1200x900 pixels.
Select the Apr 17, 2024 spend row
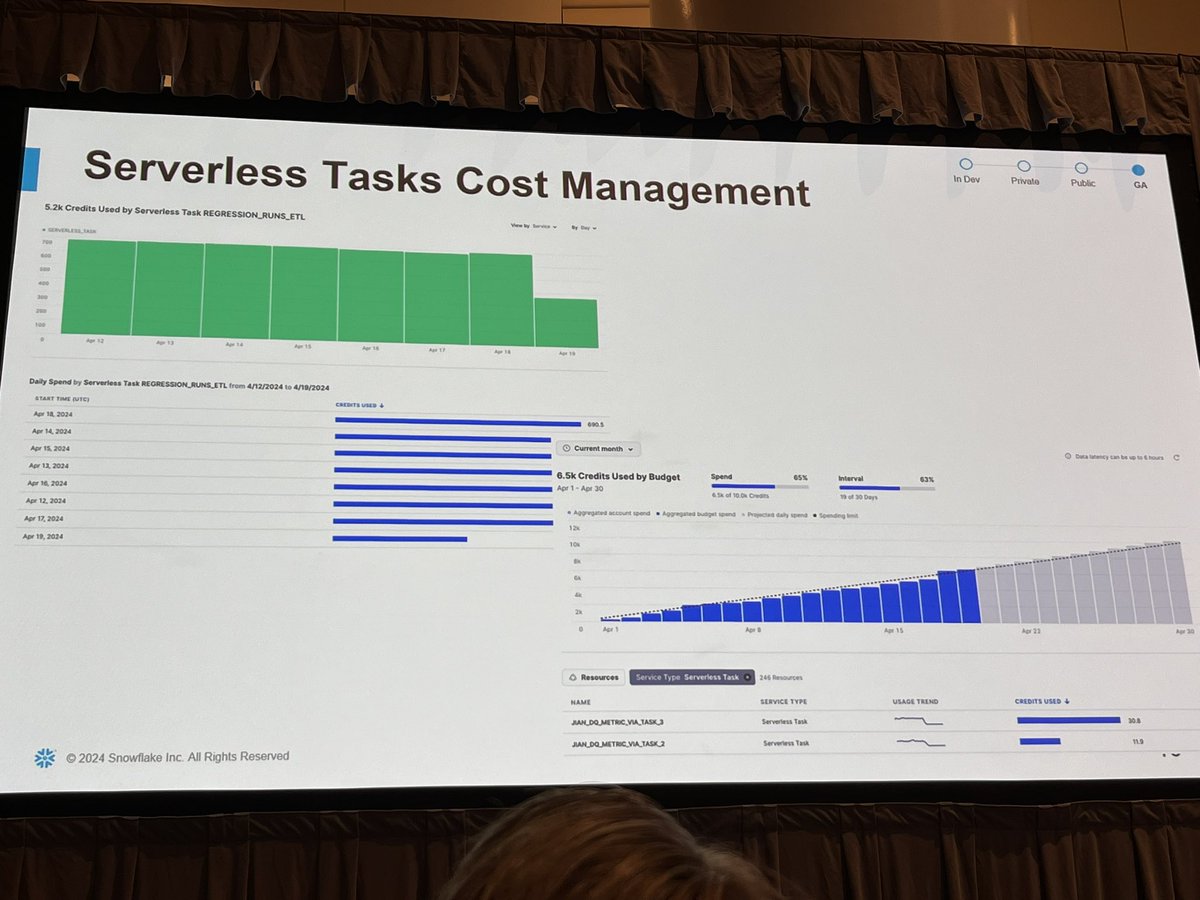290,519
